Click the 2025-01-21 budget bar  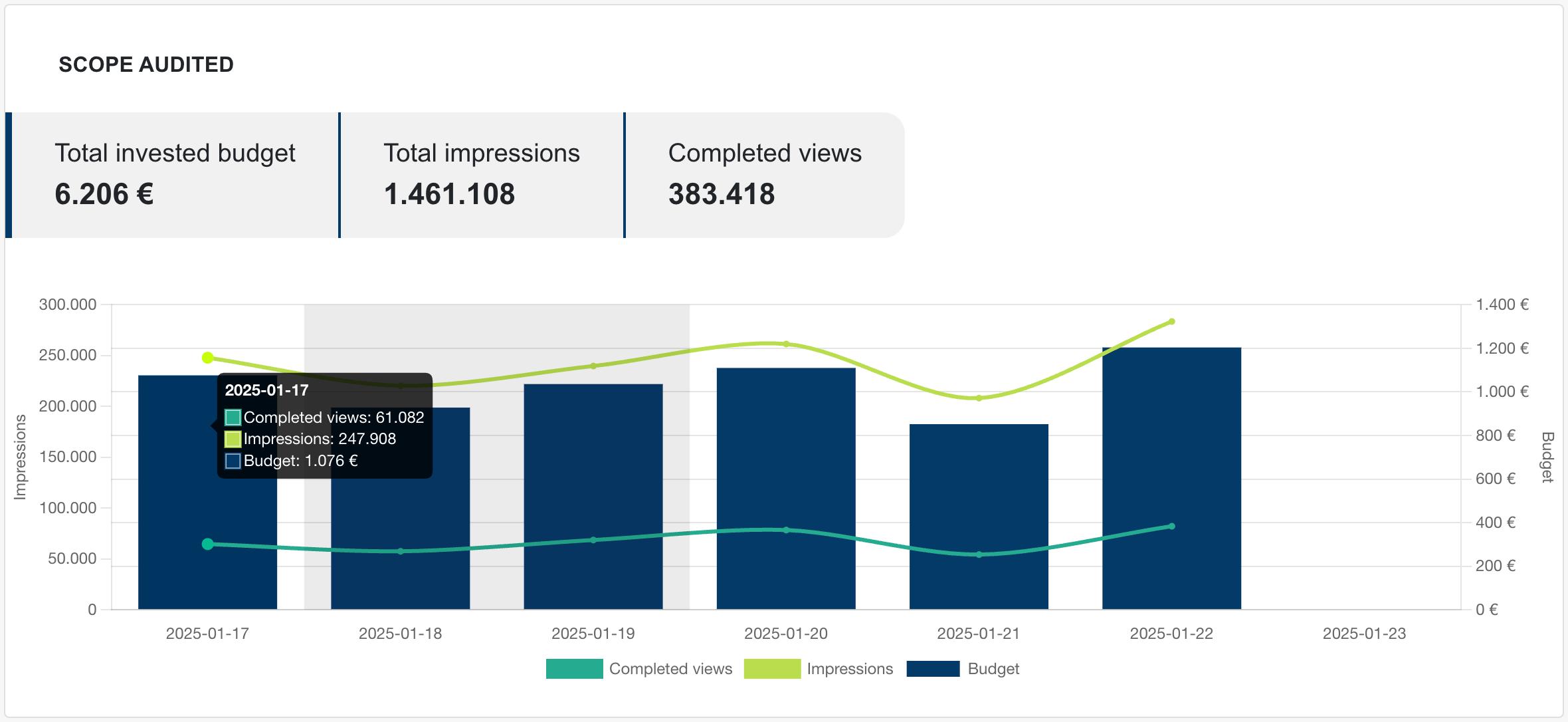[979, 492]
